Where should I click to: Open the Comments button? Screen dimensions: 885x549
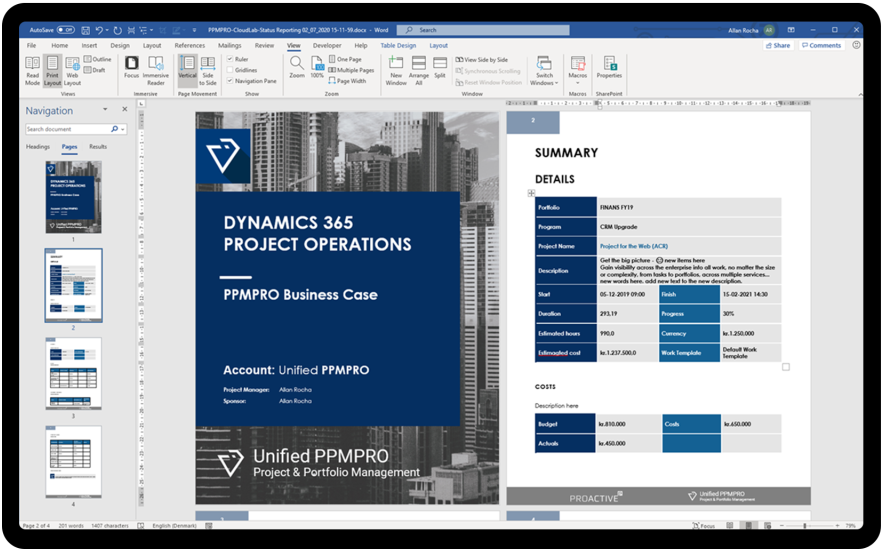pos(822,45)
